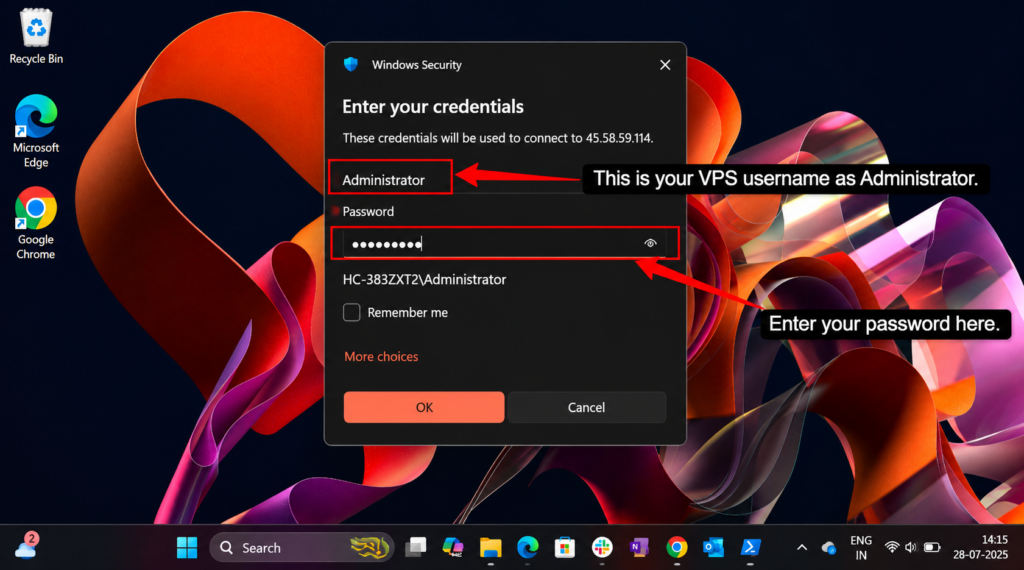Open the Windows Start menu
Image resolution: width=1024 pixels, height=570 pixels.
187,548
